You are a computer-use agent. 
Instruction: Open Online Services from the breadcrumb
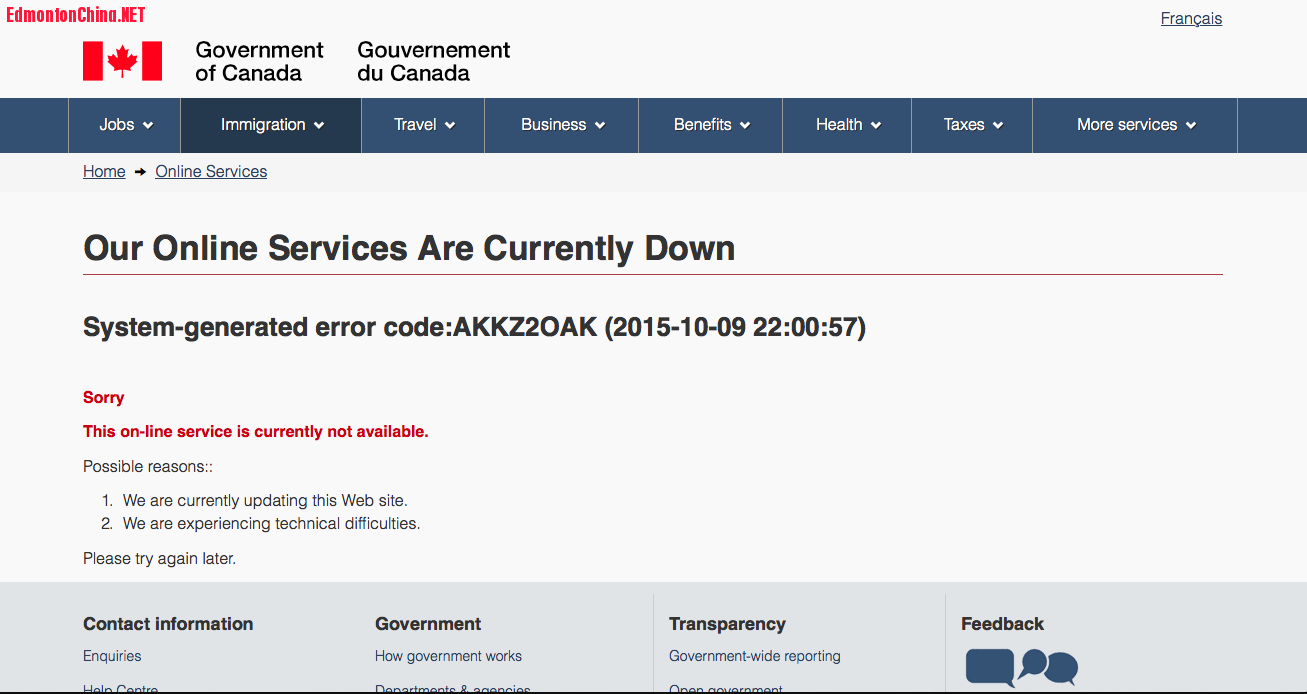tap(210, 171)
